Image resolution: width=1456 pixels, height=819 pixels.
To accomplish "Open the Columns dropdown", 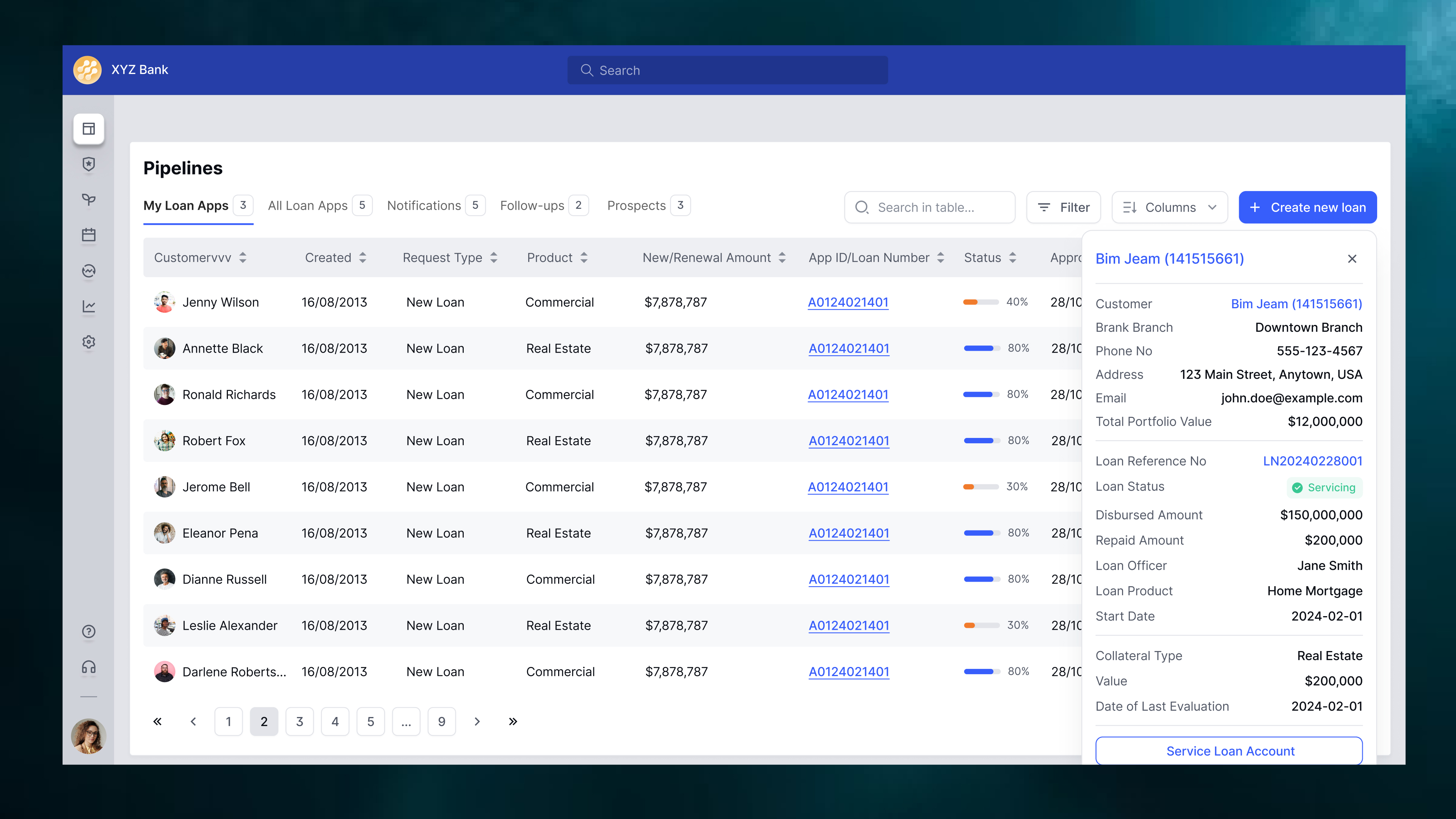I will click(x=1169, y=207).
